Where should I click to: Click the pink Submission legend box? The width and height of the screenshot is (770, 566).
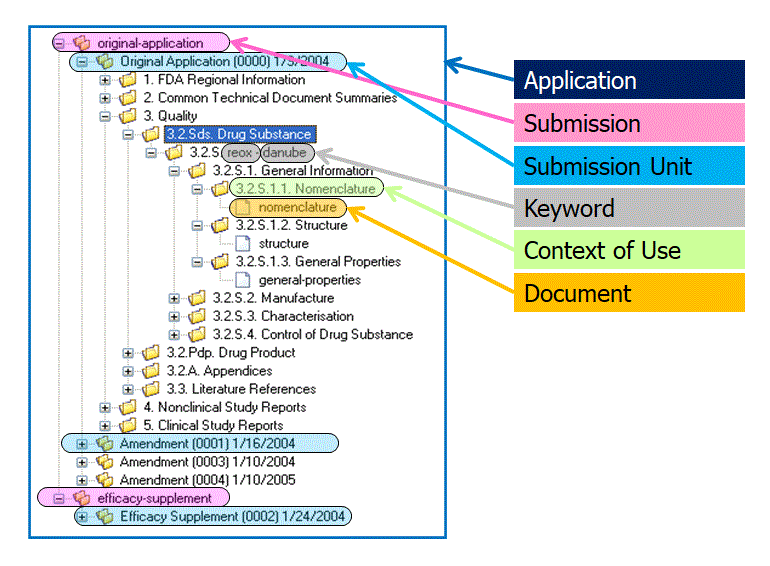click(628, 123)
